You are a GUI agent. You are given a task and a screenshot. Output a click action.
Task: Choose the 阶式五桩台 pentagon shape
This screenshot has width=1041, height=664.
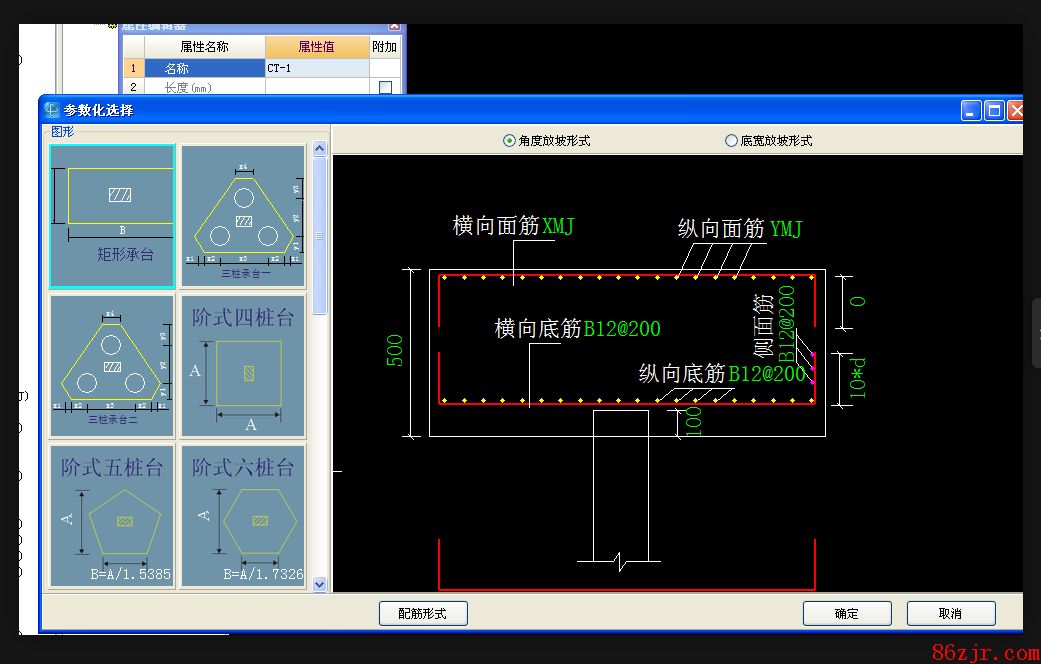112,517
